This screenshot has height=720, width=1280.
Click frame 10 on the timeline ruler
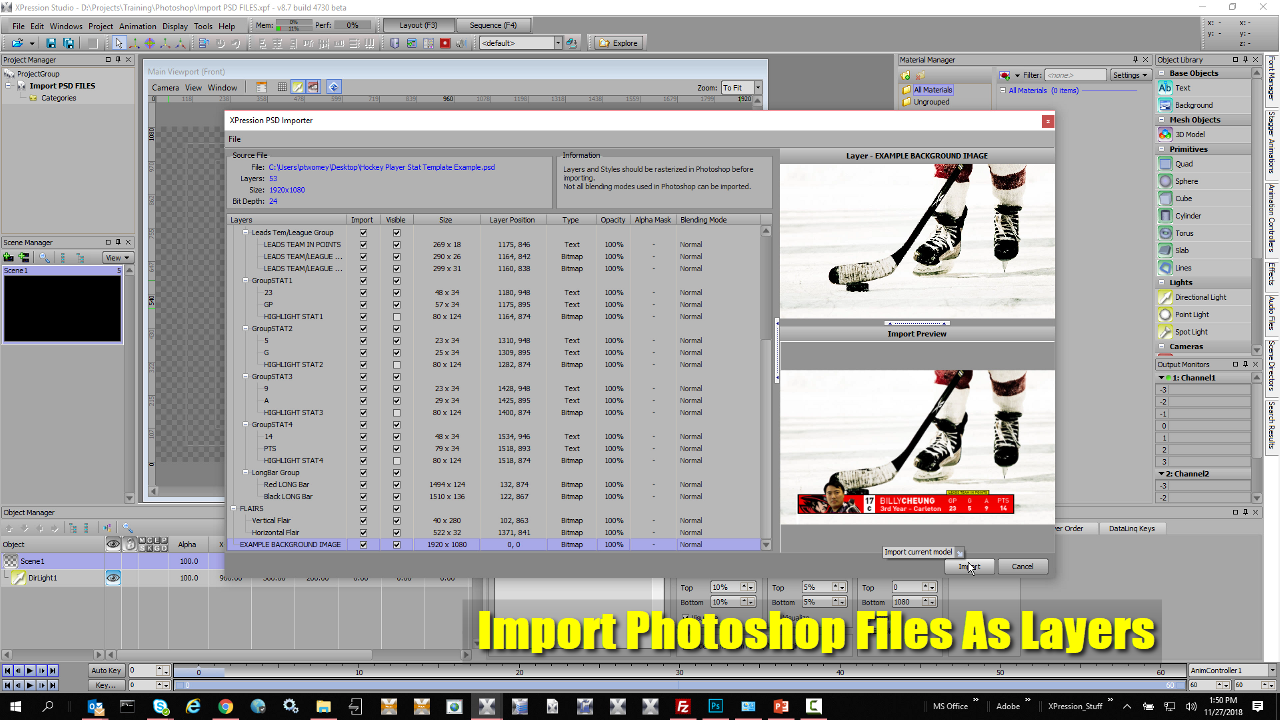[359, 672]
